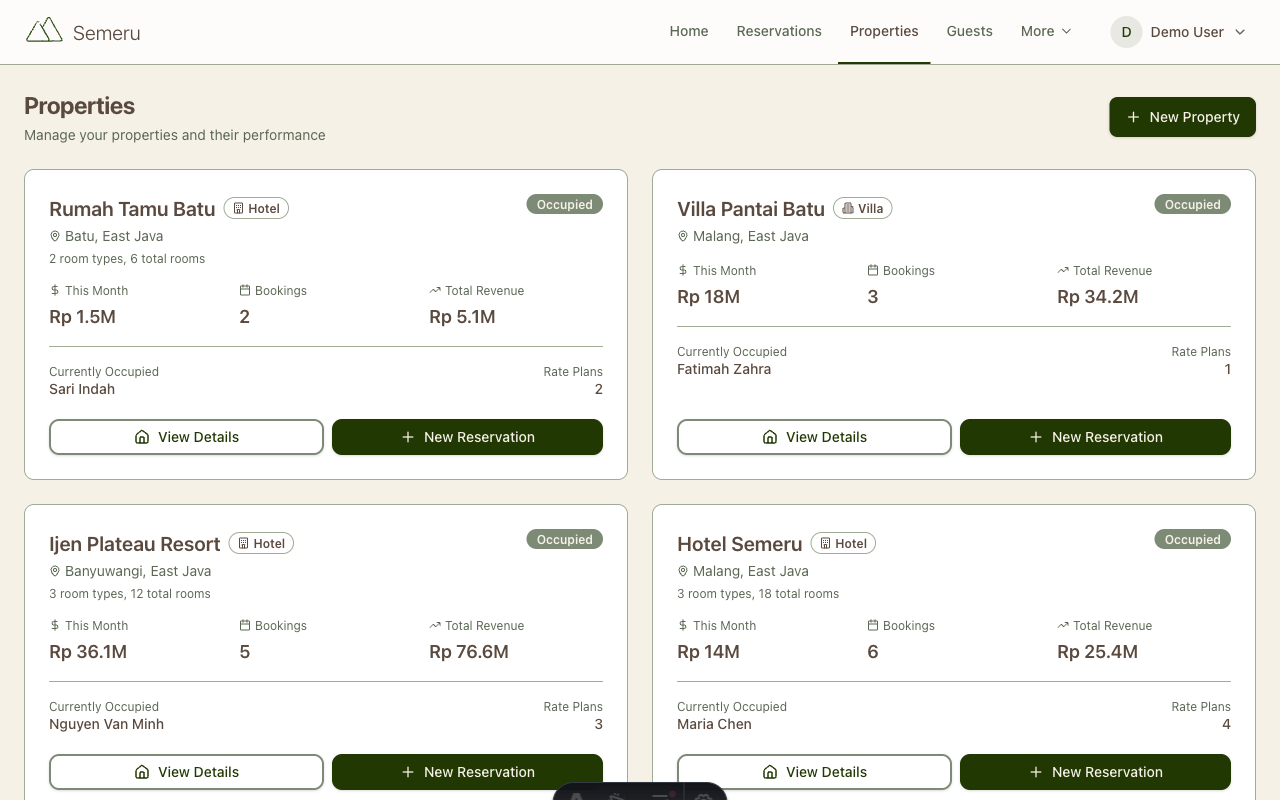Click '3 room types, 18 total rooms' text
1280x800 pixels.
click(x=758, y=594)
